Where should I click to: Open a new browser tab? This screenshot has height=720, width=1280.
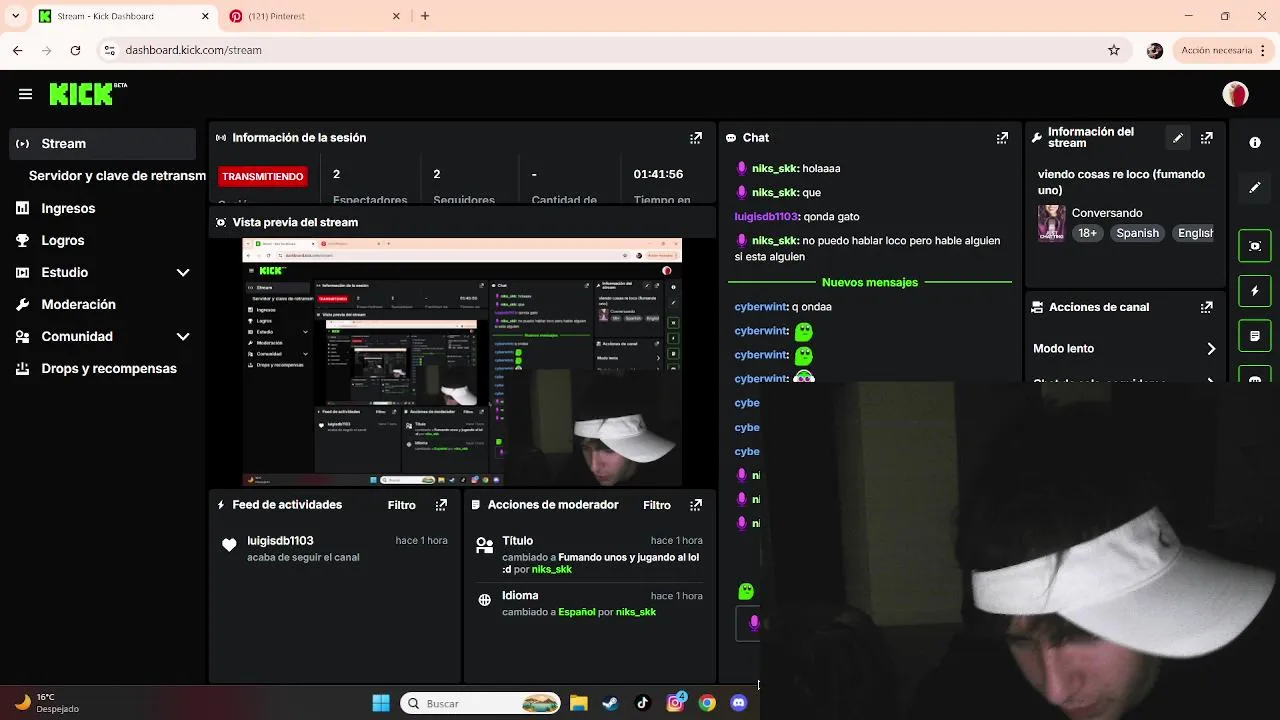(425, 16)
